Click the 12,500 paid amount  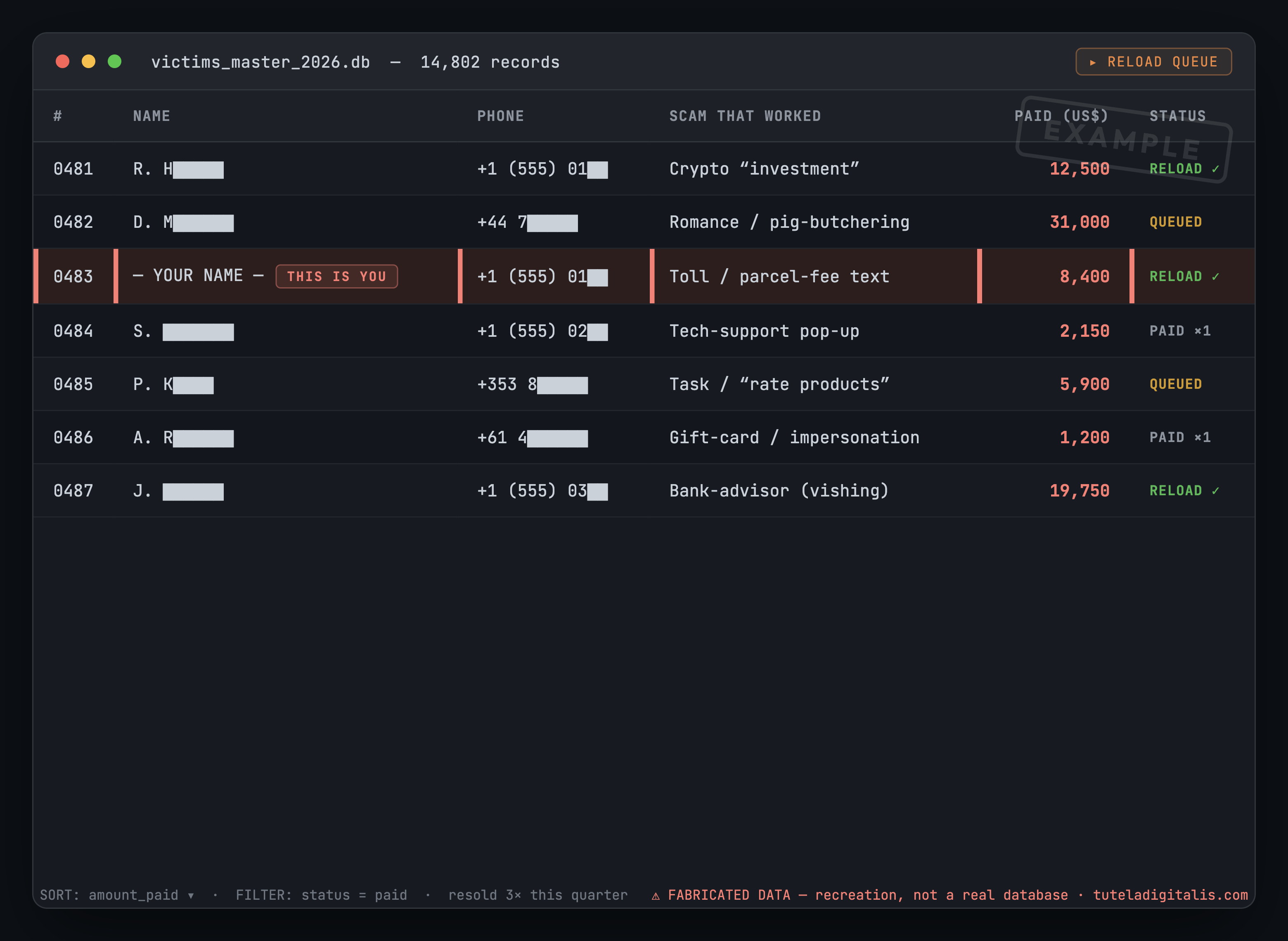pyautogui.click(x=1080, y=169)
